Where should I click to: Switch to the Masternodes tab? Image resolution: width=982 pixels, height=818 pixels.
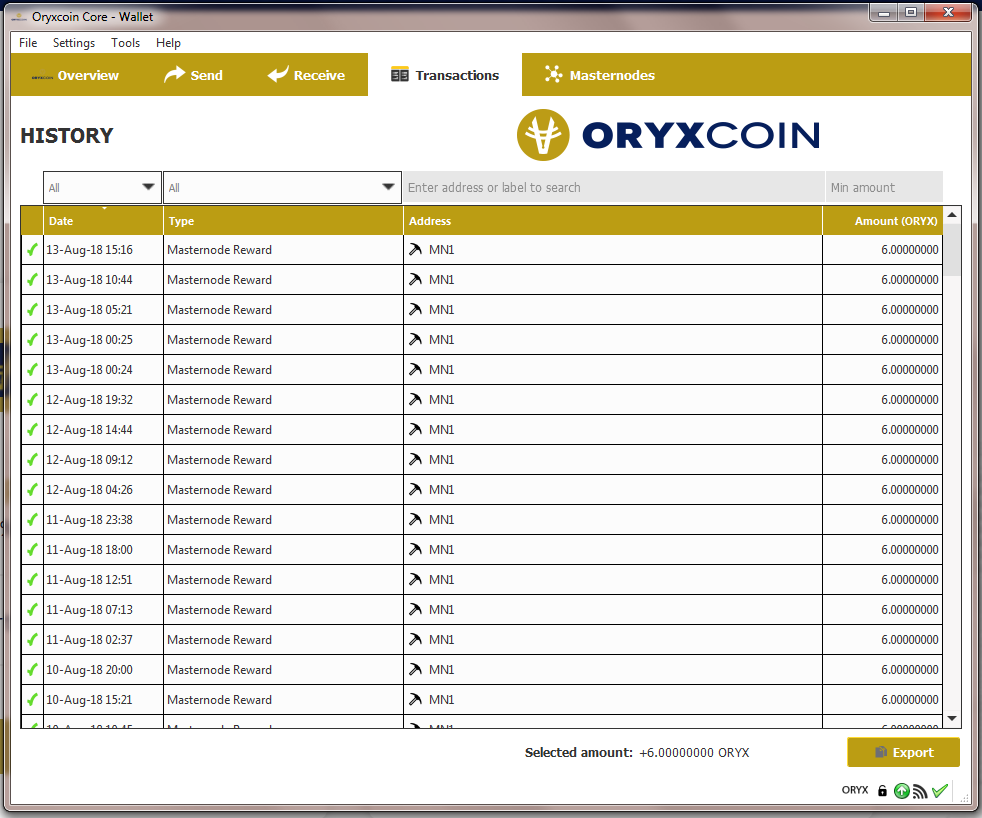point(599,75)
